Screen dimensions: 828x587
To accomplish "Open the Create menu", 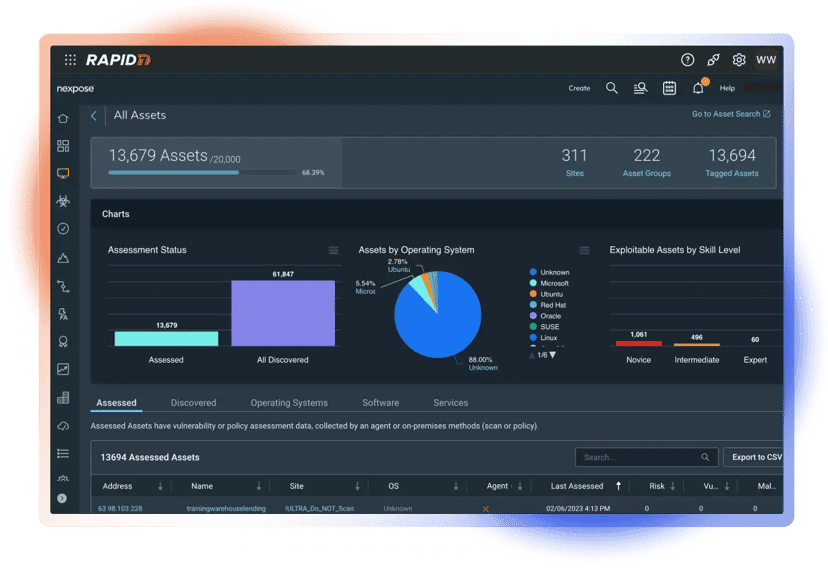I will click(579, 88).
